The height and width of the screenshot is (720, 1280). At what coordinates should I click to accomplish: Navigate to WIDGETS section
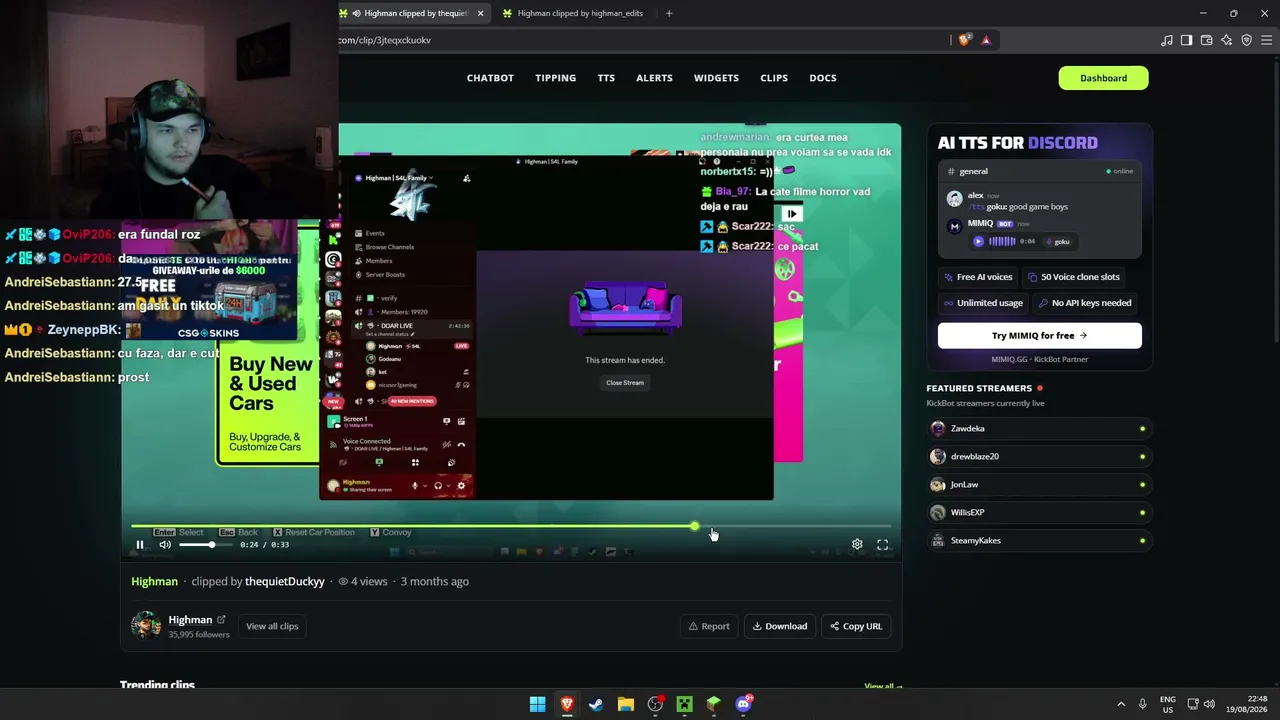point(716,78)
